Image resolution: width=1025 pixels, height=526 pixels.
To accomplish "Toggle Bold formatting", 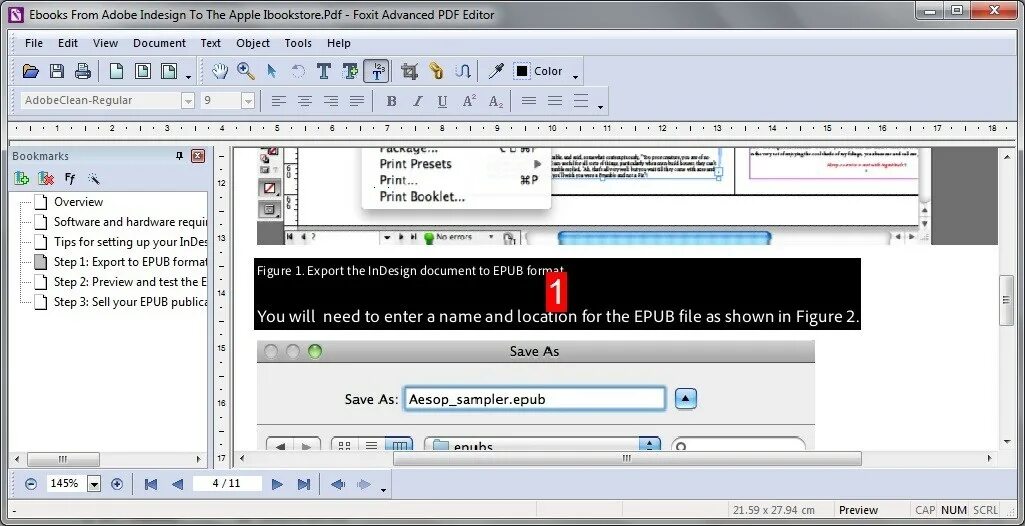I will 392,101.
